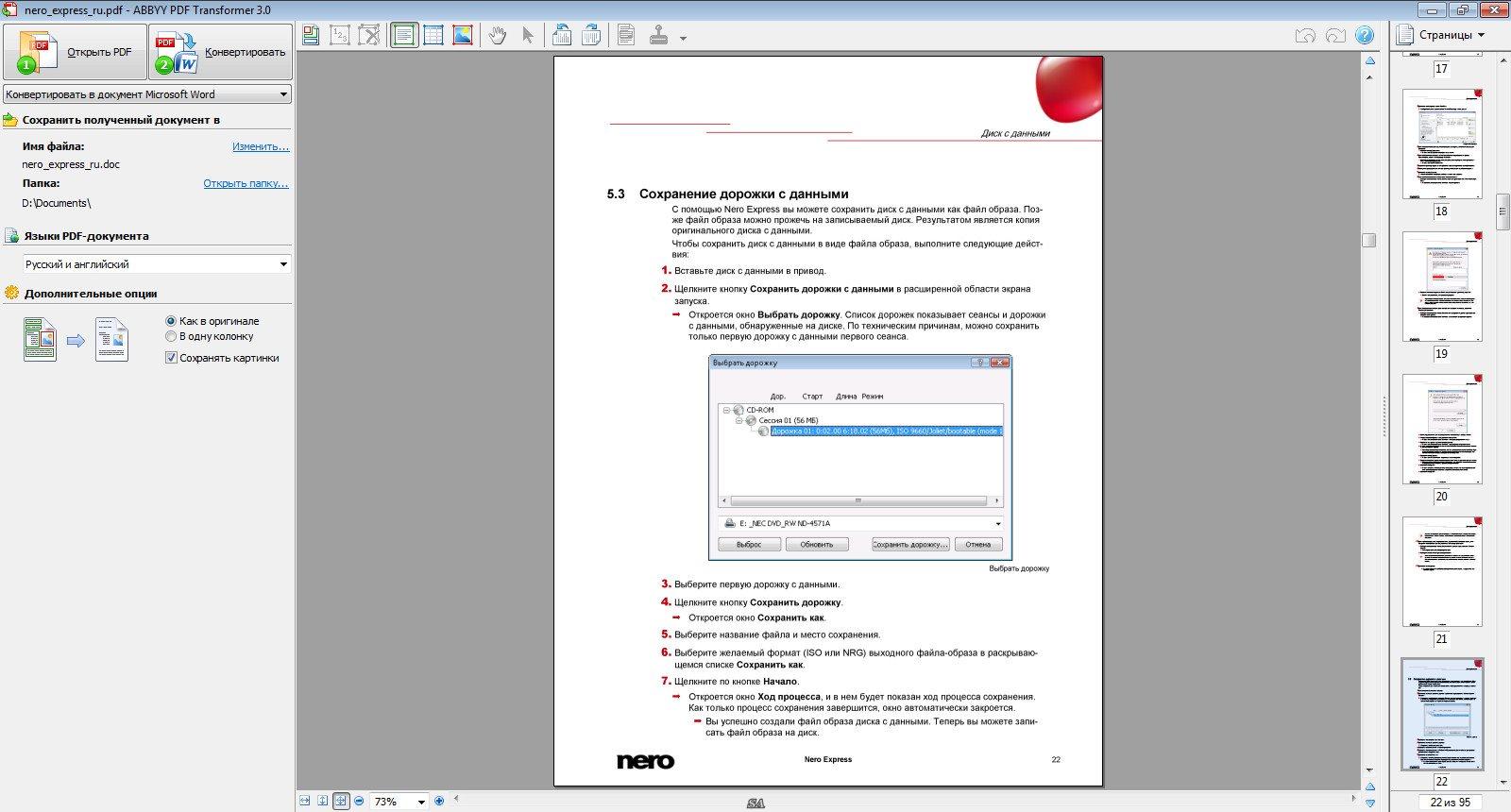Select the page 19 thumbnail
Image resolution: width=1511 pixels, height=812 pixels.
[1442, 286]
